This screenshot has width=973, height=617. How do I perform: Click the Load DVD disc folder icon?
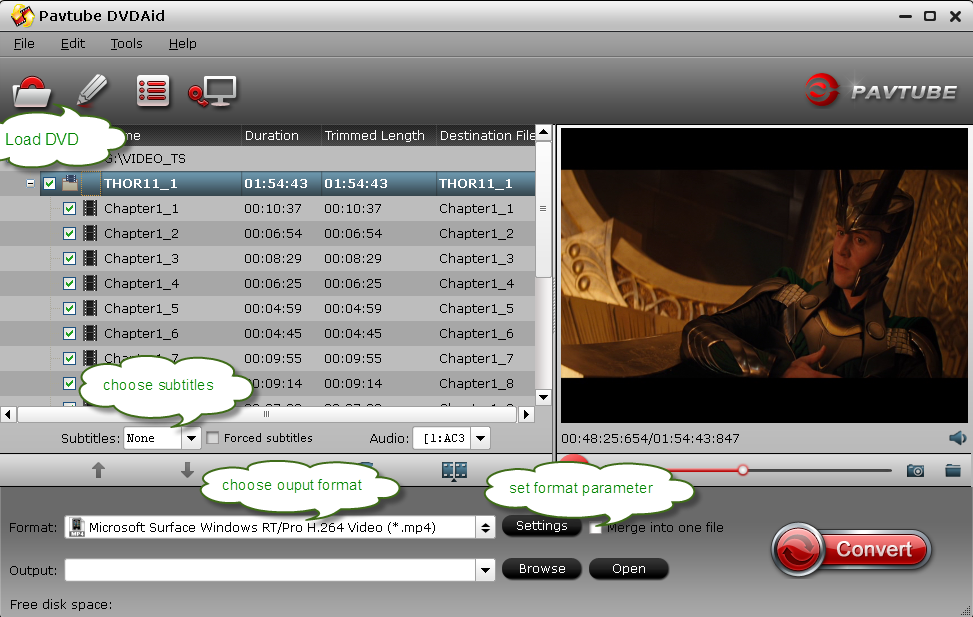31,92
